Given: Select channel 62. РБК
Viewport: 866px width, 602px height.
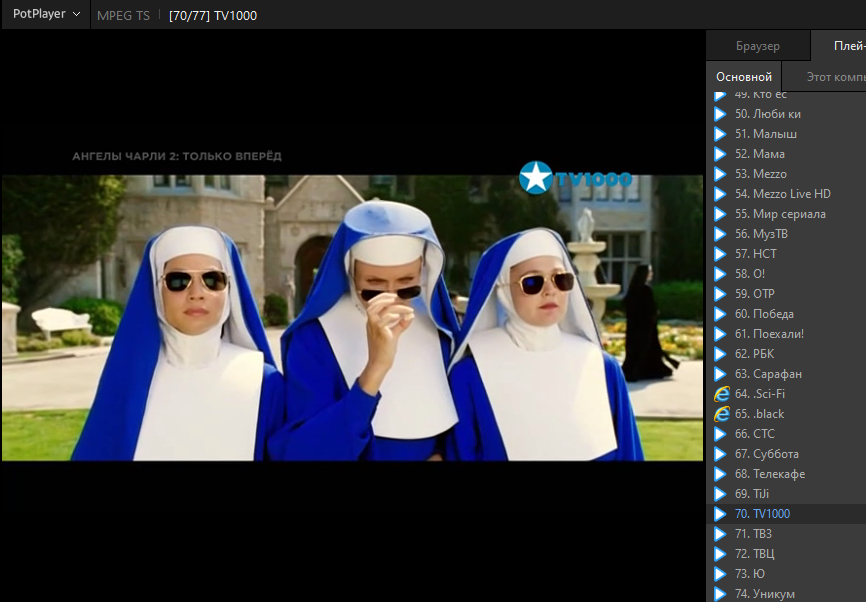Looking at the screenshot, I should pos(786,354).
